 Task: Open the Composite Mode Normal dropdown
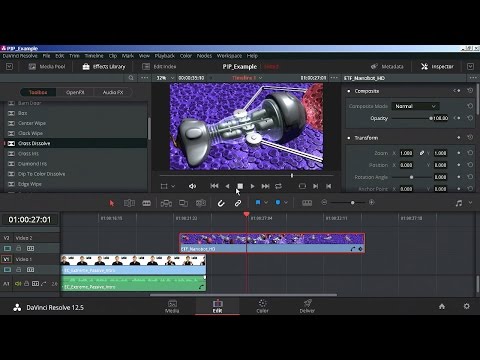coord(415,106)
